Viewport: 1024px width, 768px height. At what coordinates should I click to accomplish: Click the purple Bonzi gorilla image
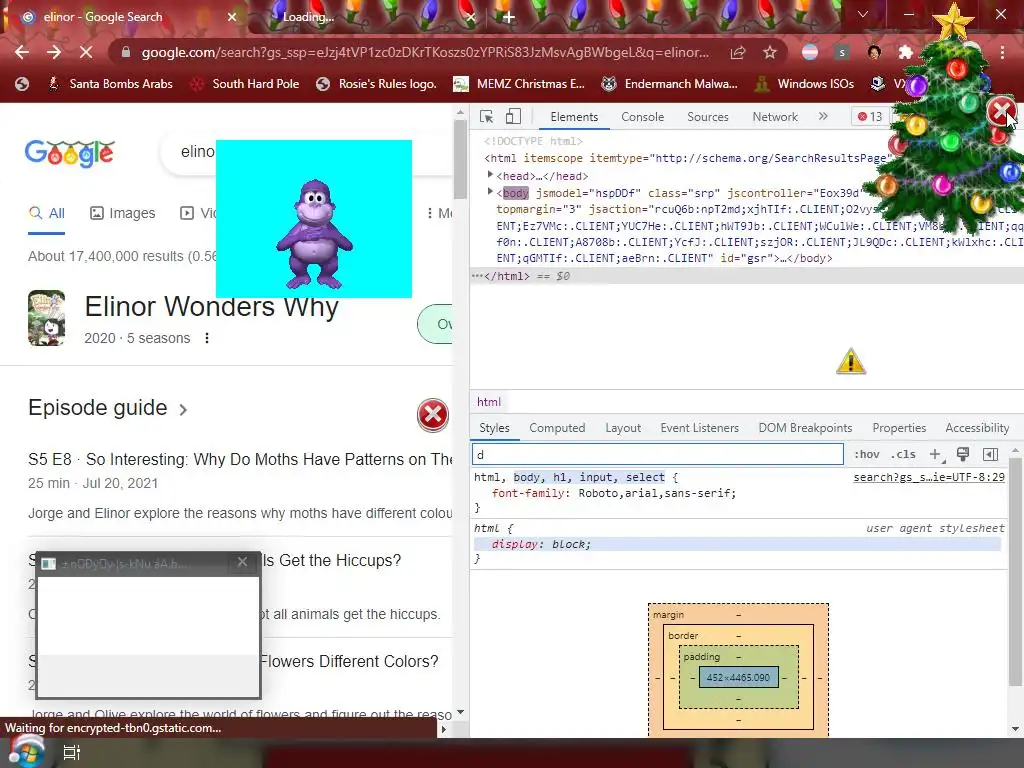coord(315,234)
